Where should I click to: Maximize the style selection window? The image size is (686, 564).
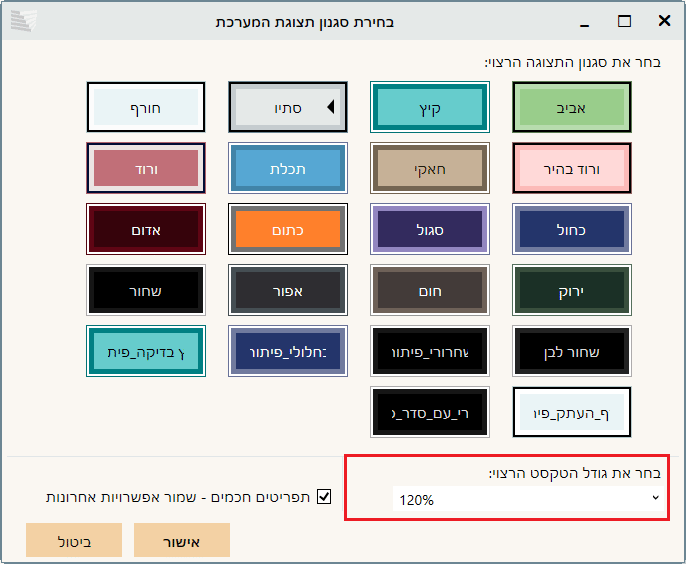pyautogui.click(x=624, y=21)
